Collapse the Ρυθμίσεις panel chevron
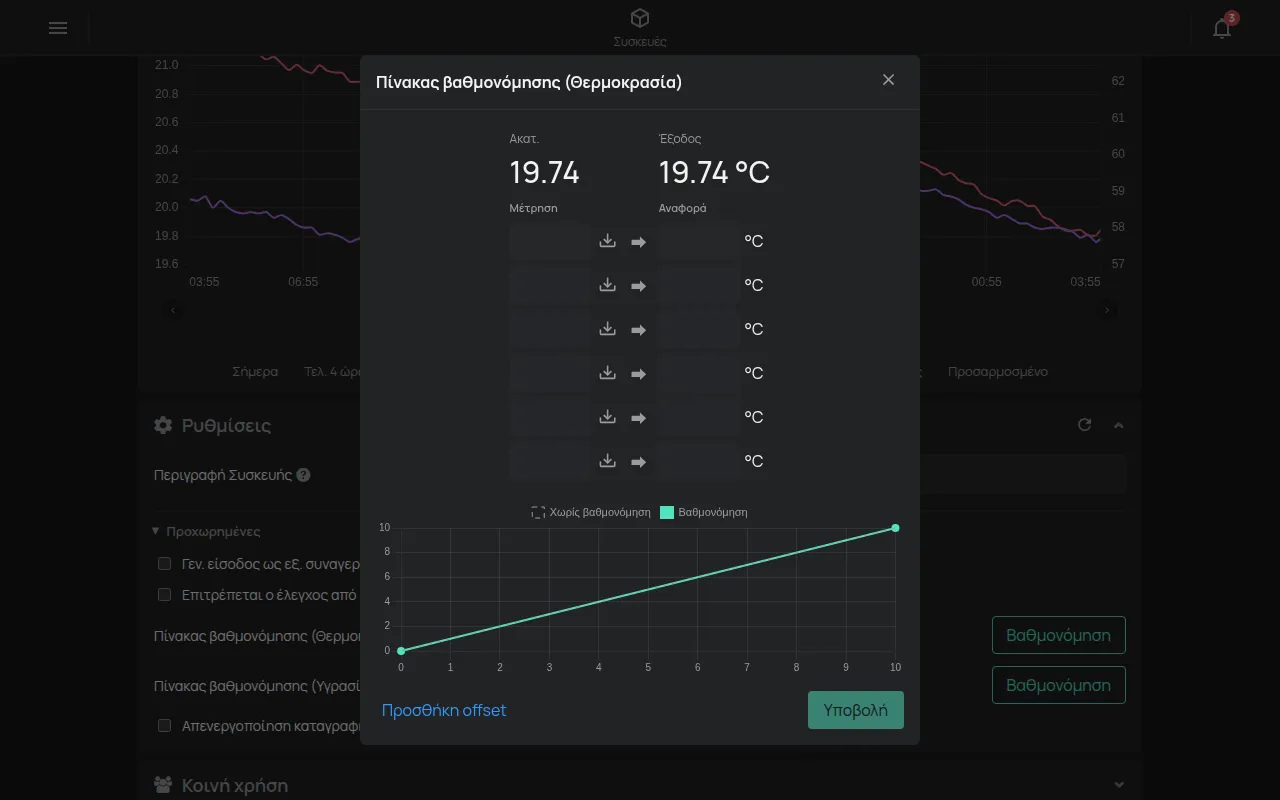1280x800 pixels. [1119, 425]
